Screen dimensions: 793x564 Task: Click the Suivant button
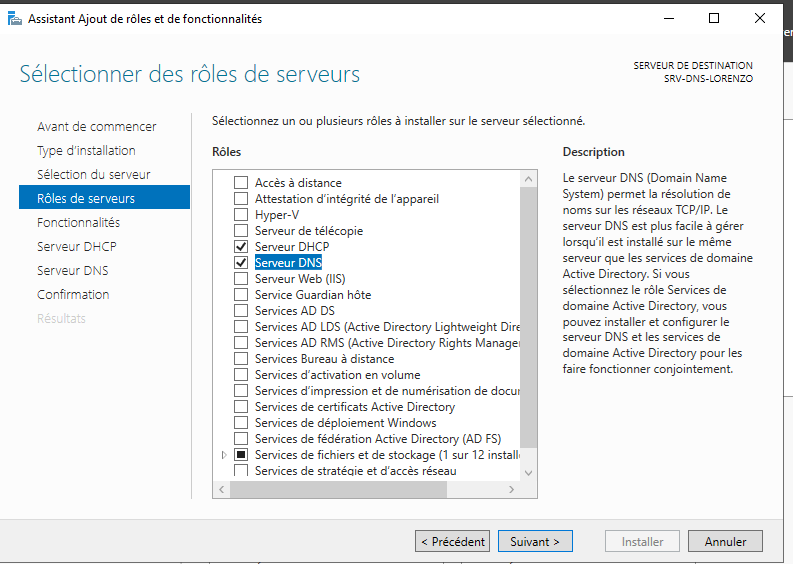(x=535, y=542)
